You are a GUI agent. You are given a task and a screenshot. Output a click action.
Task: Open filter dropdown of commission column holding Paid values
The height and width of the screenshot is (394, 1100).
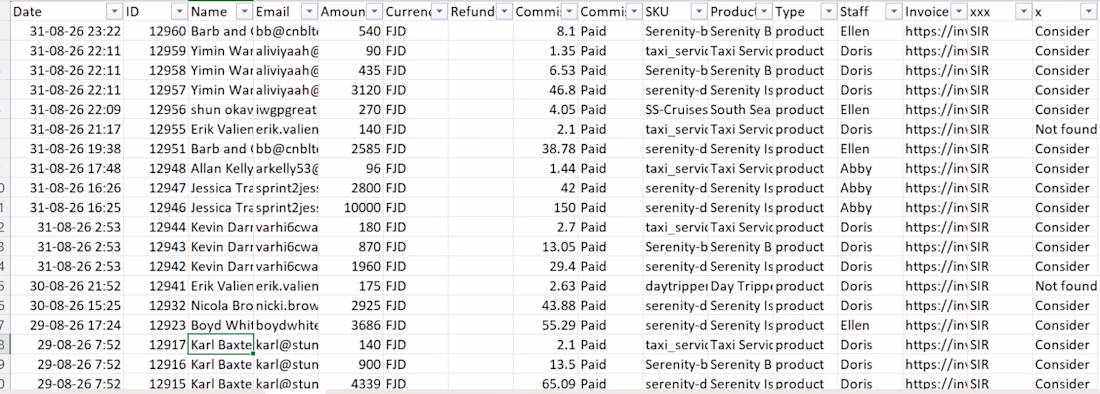click(x=633, y=11)
